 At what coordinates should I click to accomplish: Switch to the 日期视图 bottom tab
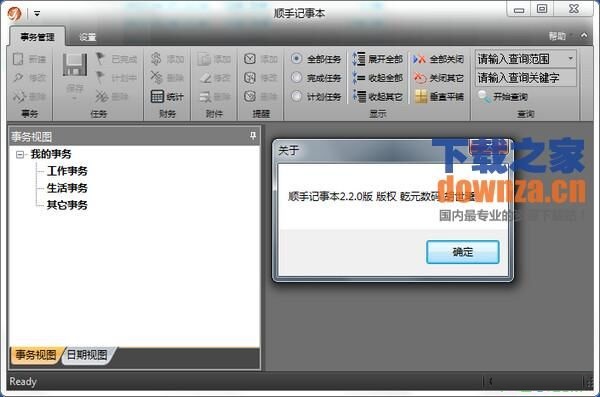87,355
